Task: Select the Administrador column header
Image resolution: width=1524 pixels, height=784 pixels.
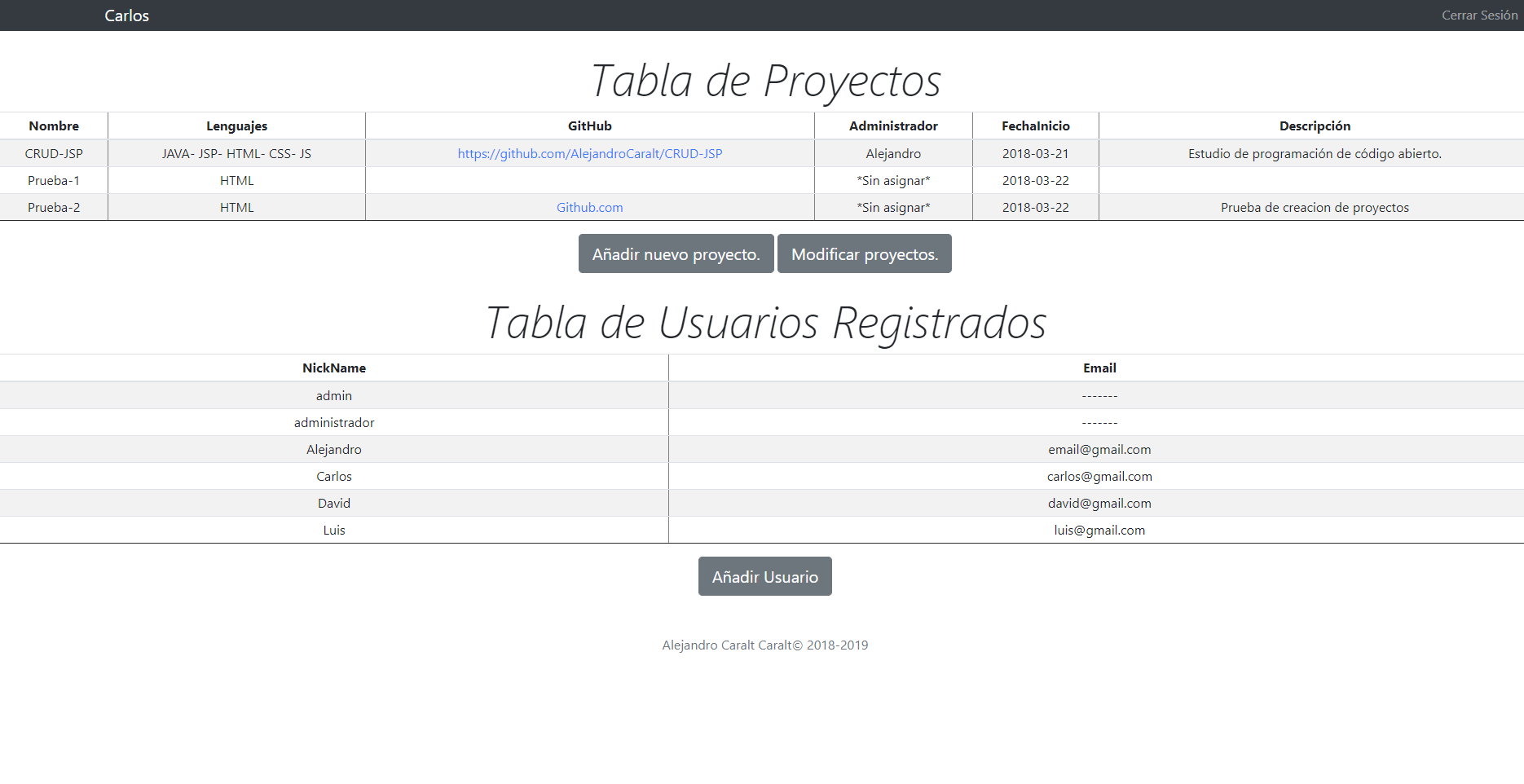Action: click(x=893, y=126)
